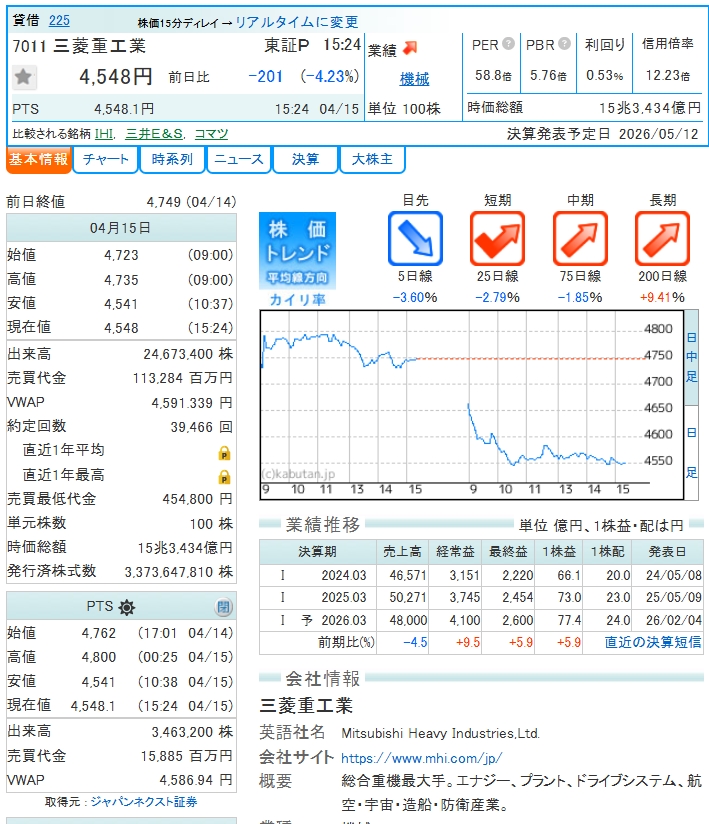Click the 75日線 red uptrend arrow icon
The height and width of the screenshot is (824, 709).
pyautogui.click(x=580, y=239)
